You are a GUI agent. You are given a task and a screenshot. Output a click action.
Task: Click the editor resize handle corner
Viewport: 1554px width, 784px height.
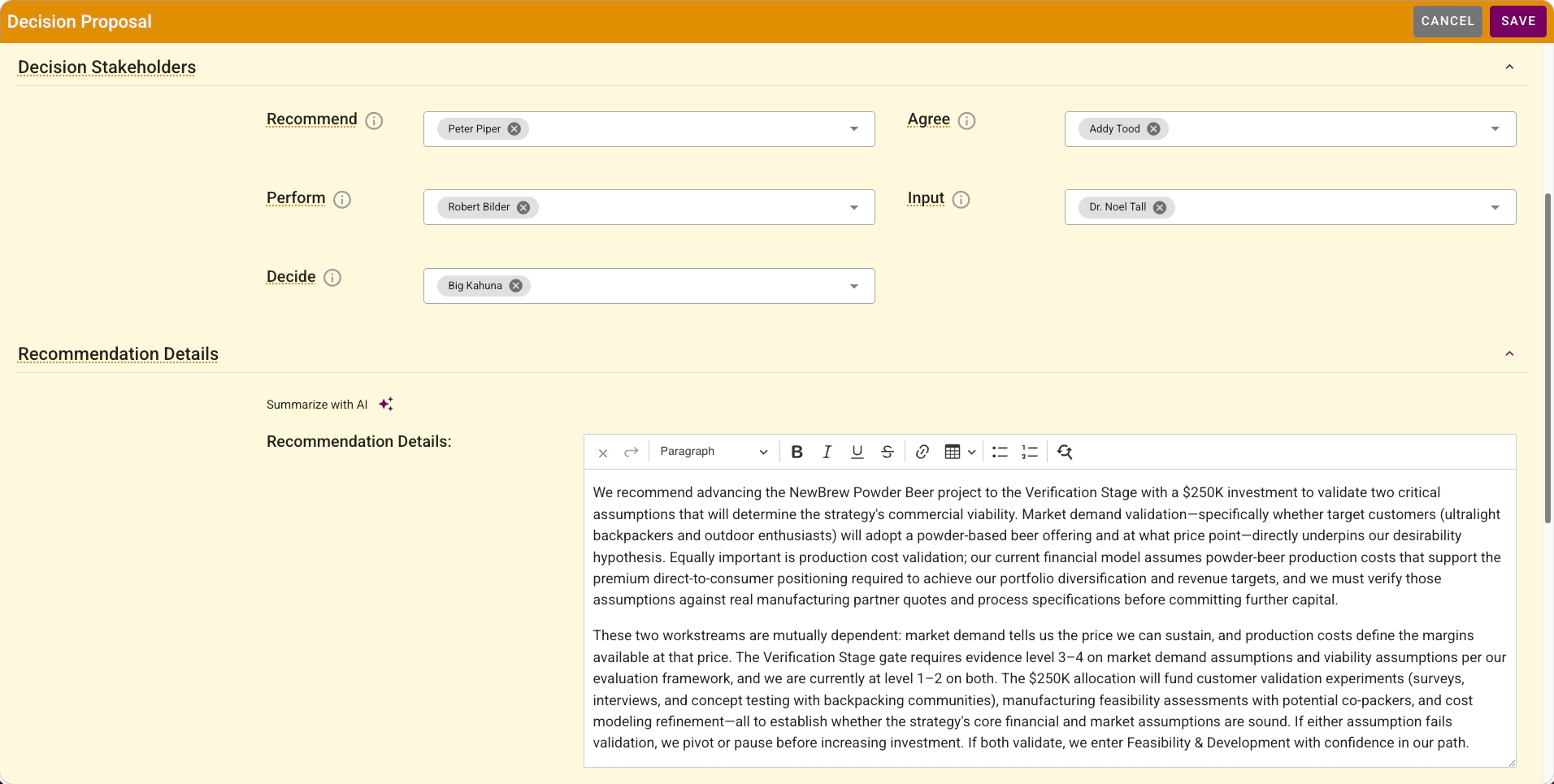[1511, 762]
